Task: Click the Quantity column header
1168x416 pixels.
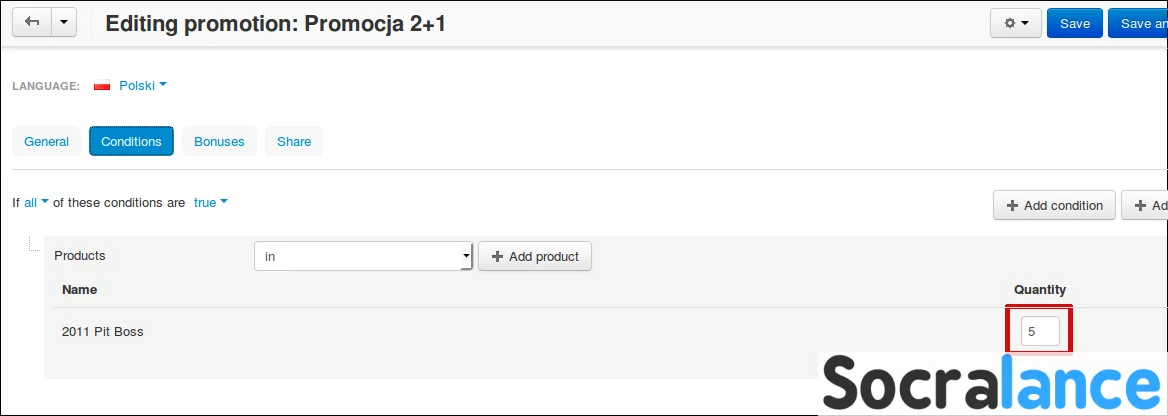Action: (1040, 289)
